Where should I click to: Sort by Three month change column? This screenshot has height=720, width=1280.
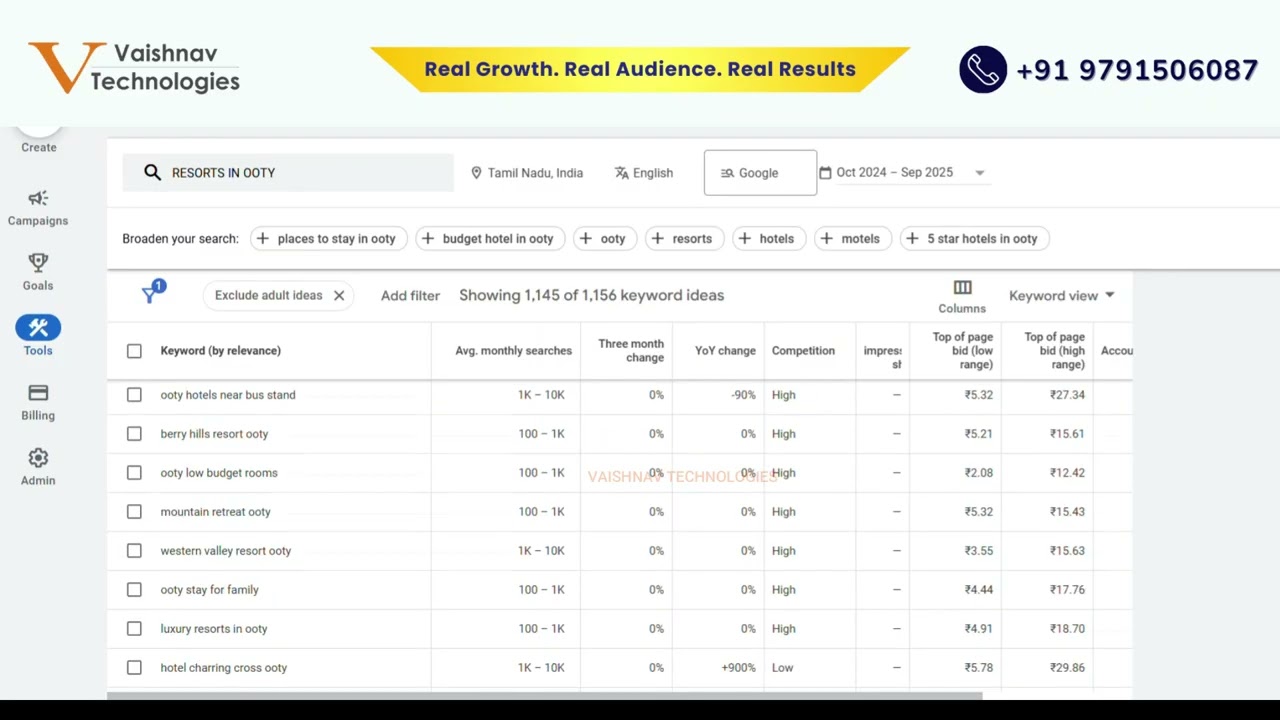click(x=631, y=351)
